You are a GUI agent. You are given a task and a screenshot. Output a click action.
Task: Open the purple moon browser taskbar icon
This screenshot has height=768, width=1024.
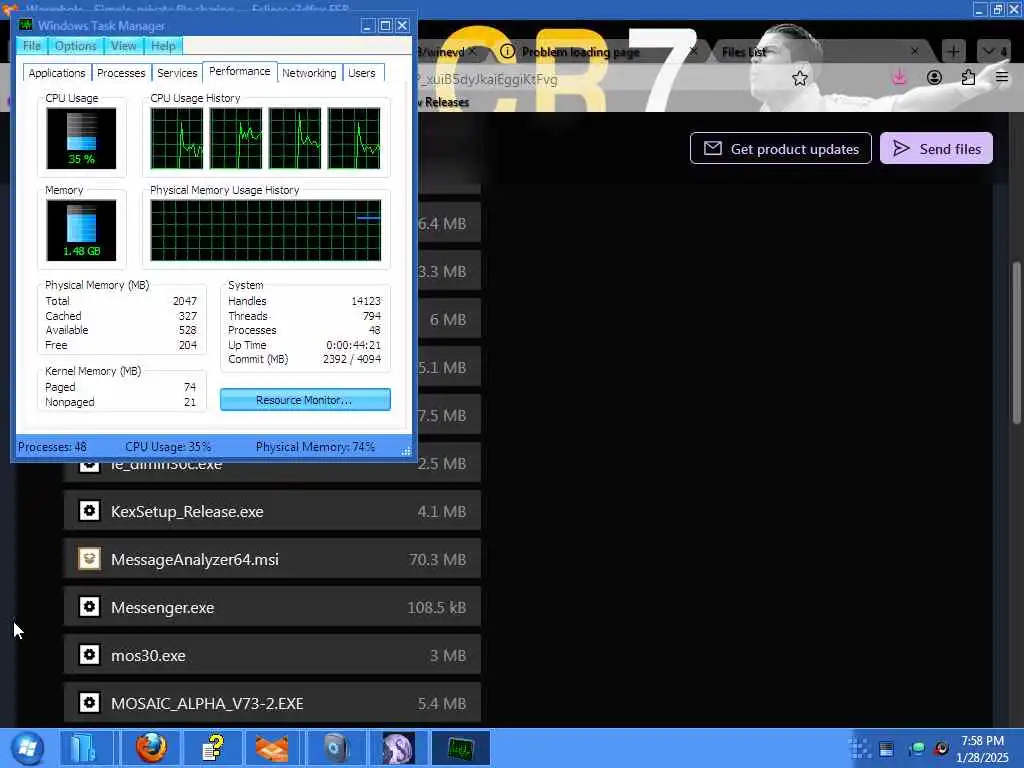click(x=398, y=748)
